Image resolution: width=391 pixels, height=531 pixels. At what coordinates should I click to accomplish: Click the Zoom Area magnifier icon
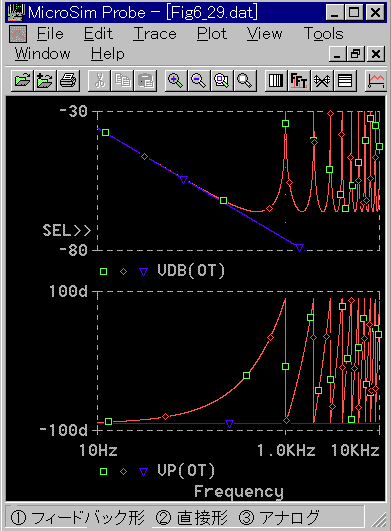(222, 81)
